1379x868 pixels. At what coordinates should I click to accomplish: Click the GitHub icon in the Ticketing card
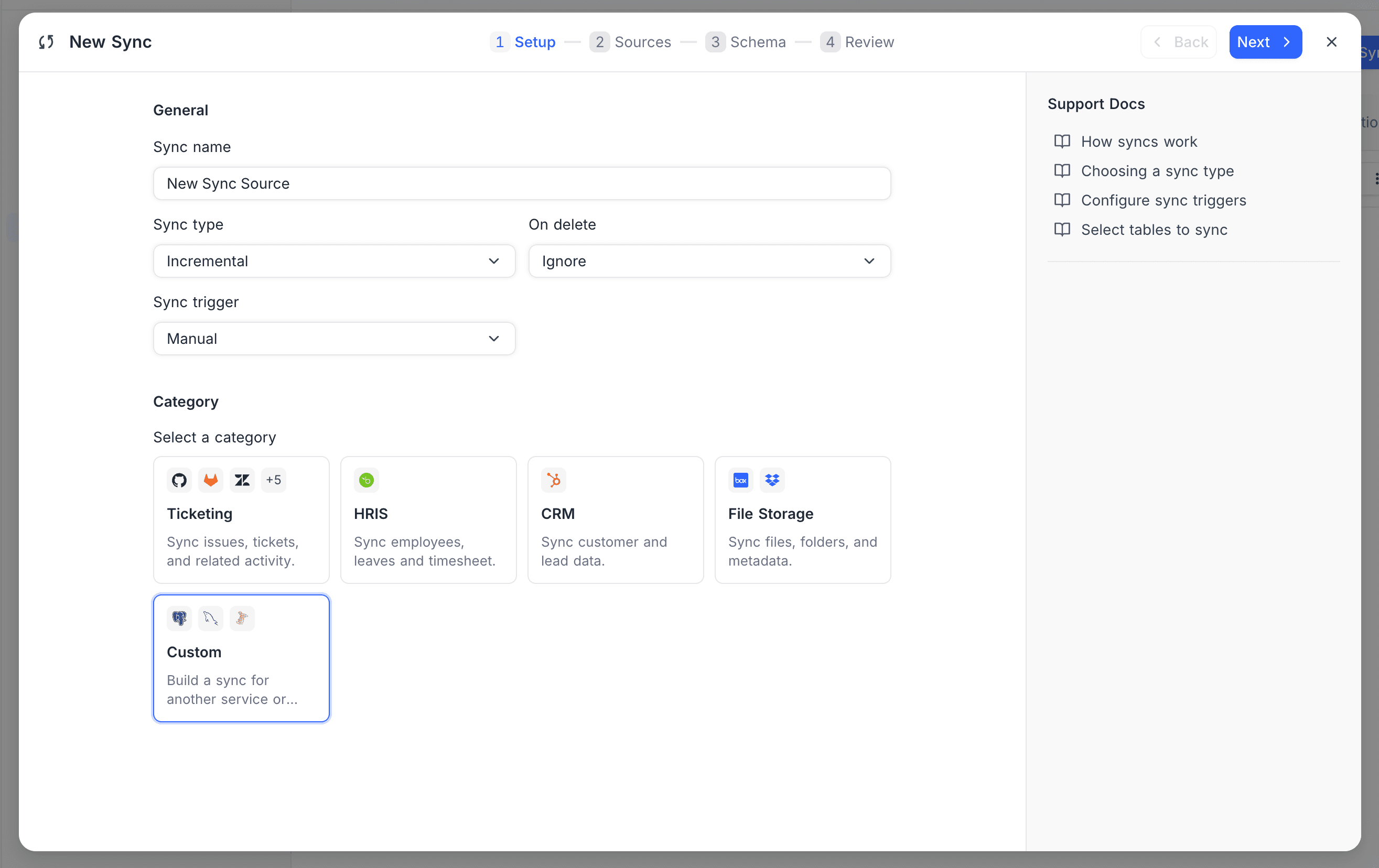179,480
